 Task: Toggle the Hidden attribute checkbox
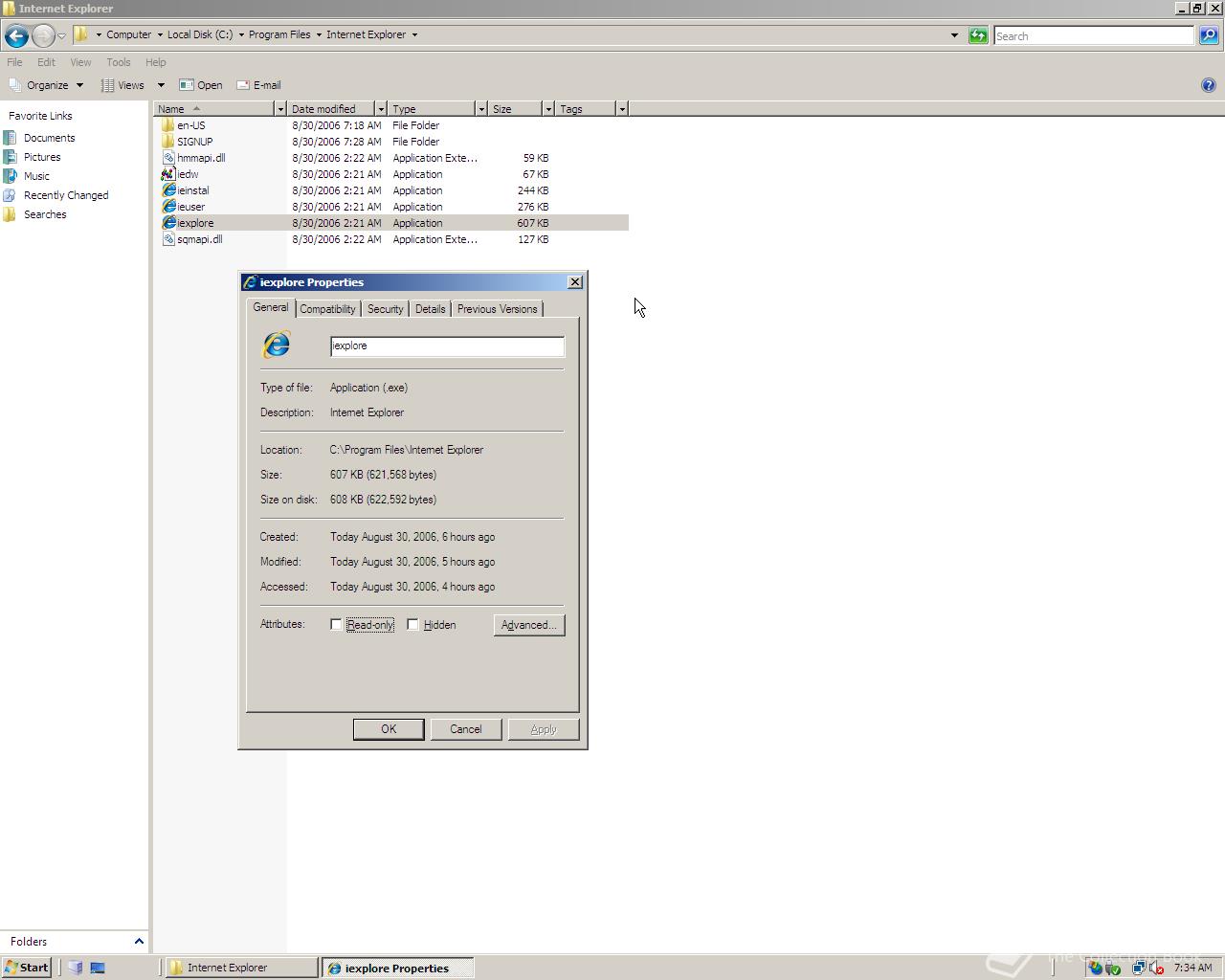(x=412, y=625)
